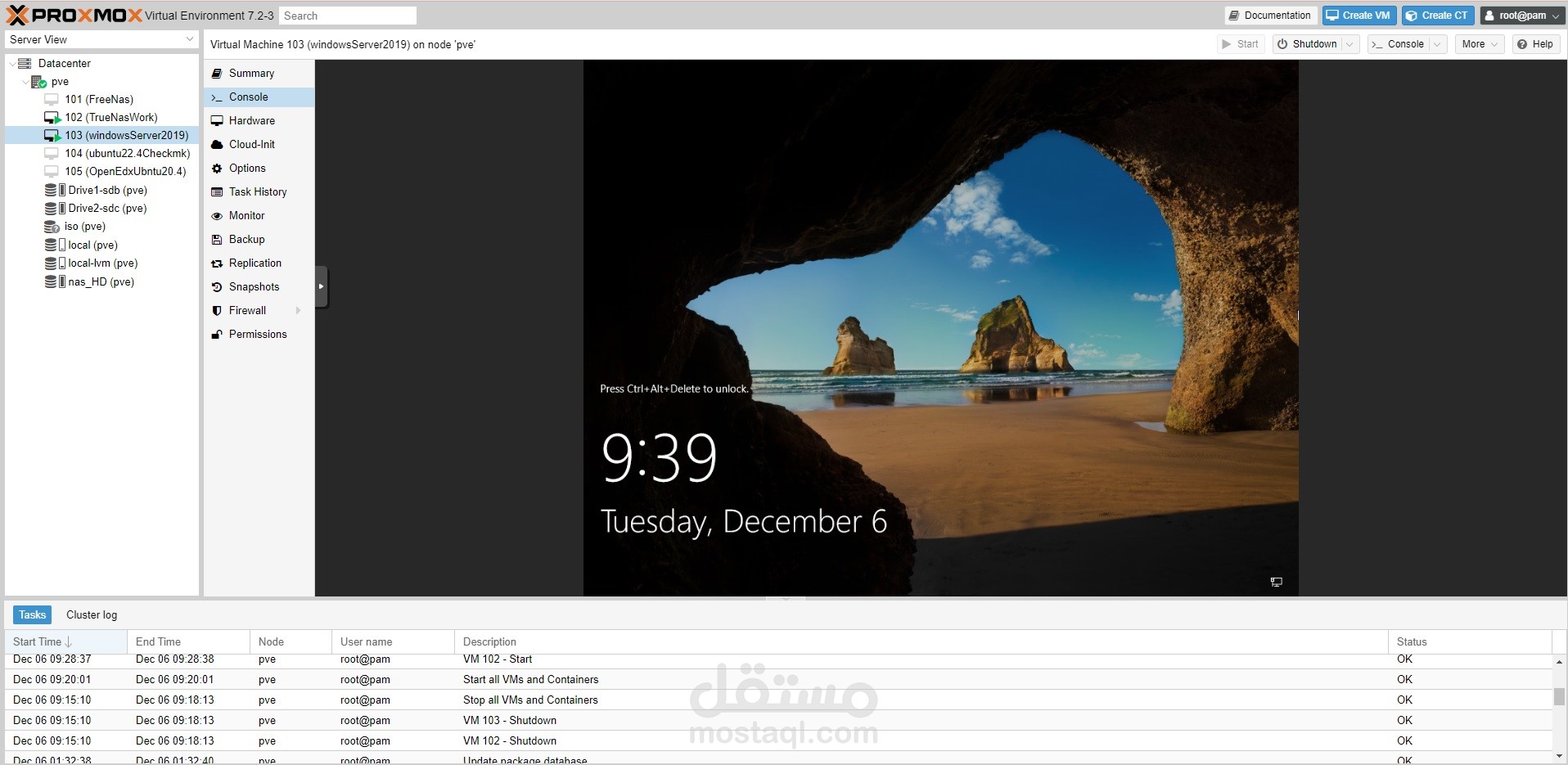This screenshot has width=1568, height=765.
Task: Click the Cloud-Init cloud icon
Action: [x=217, y=145]
